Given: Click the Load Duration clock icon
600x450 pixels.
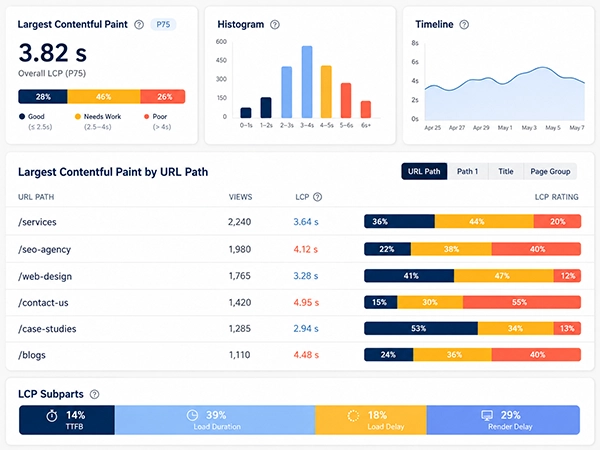Looking at the screenshot, I should pos(192,415).
